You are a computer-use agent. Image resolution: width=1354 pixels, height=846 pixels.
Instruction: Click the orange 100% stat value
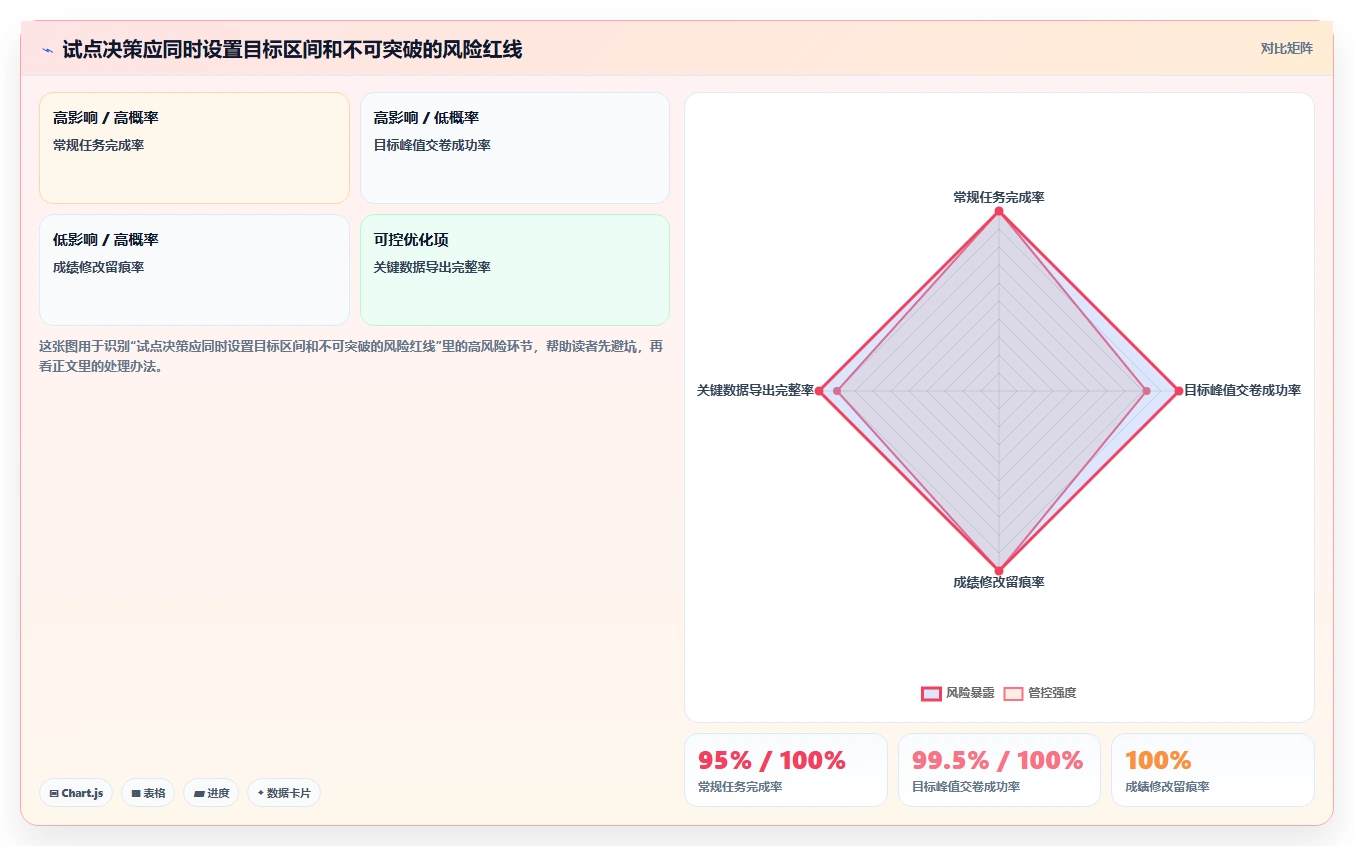point(1158,760)
